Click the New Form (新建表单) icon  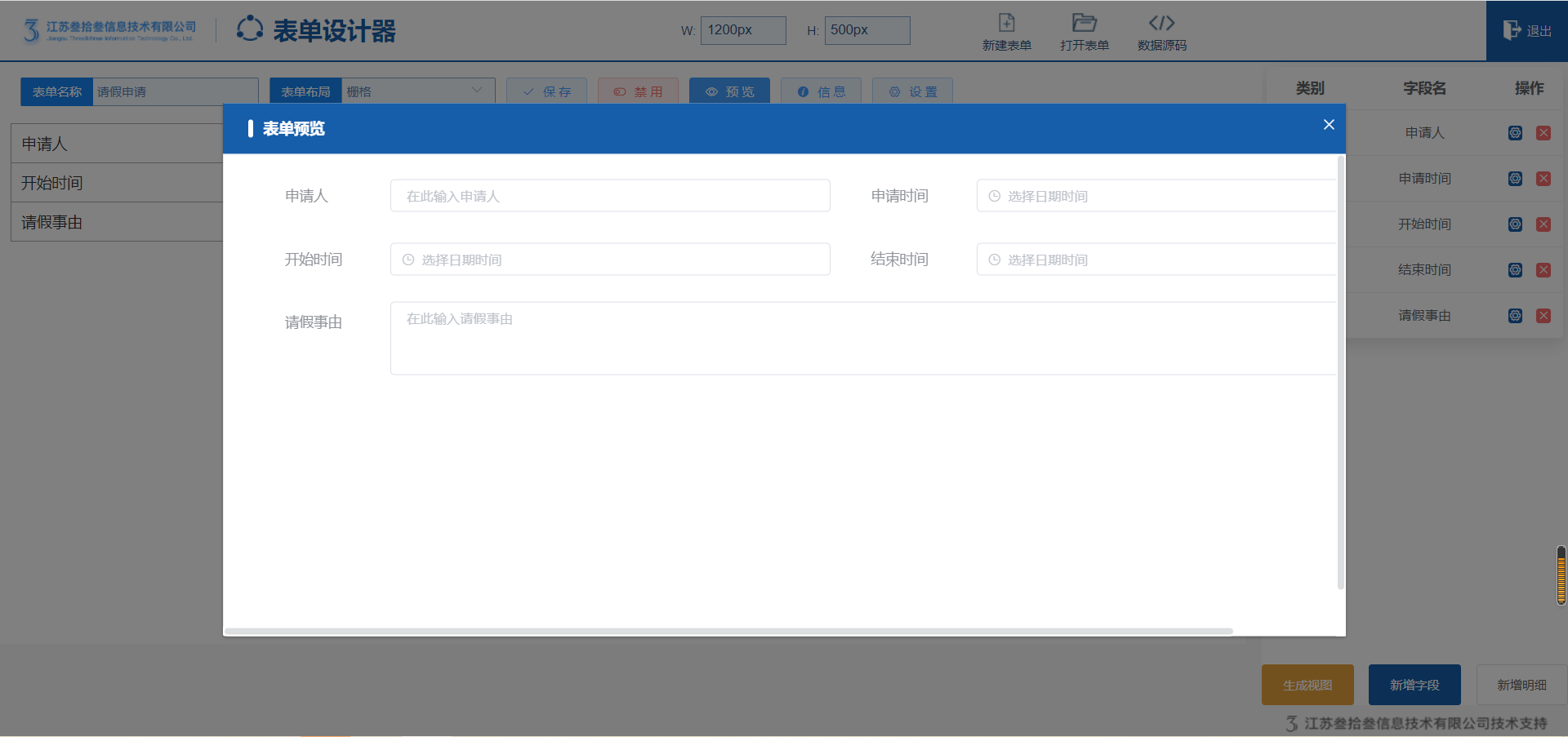1006,23
